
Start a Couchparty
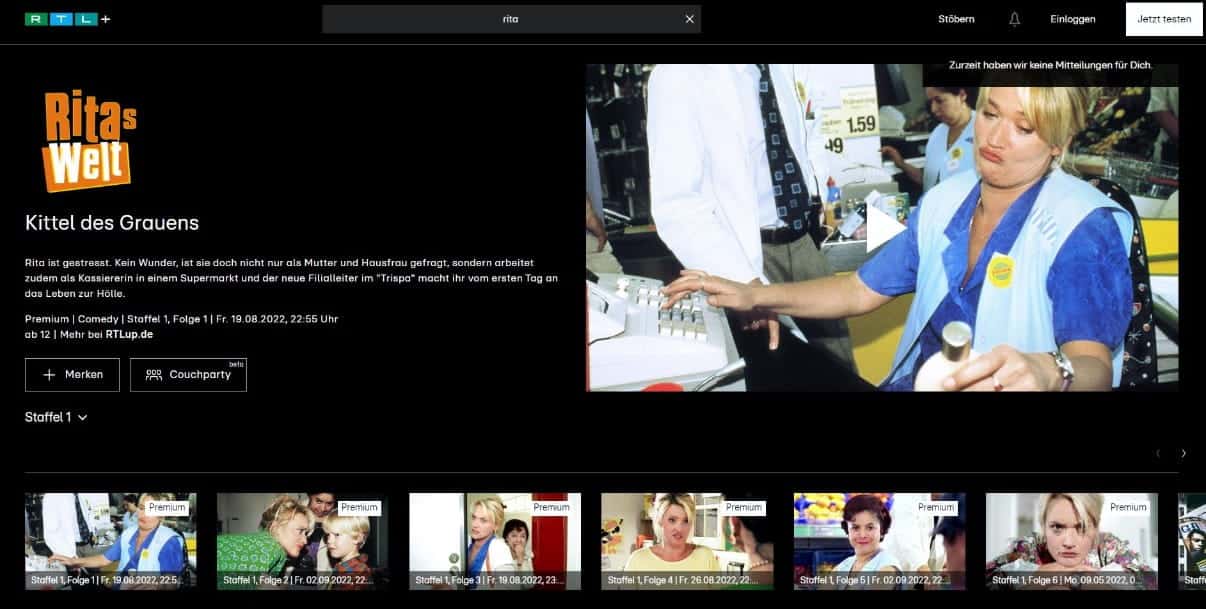point(188,374)
